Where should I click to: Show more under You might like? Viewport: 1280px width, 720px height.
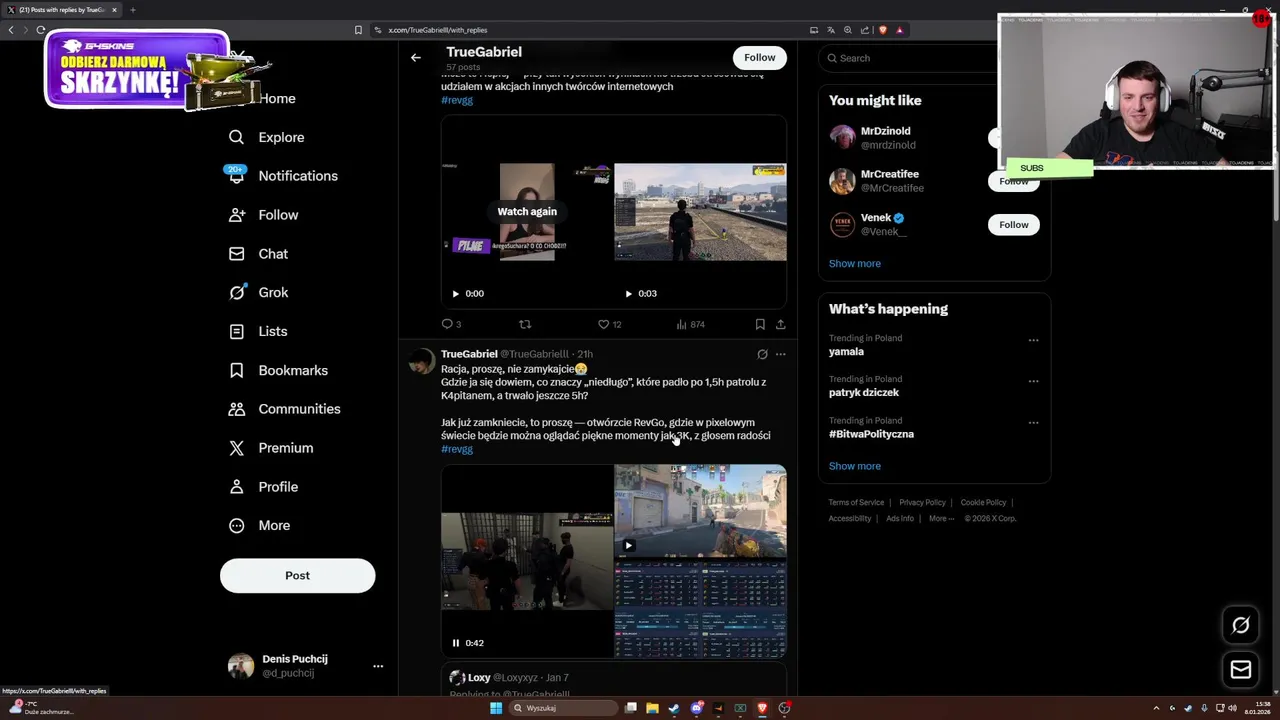pyautogui.click(x=855, y=264)
